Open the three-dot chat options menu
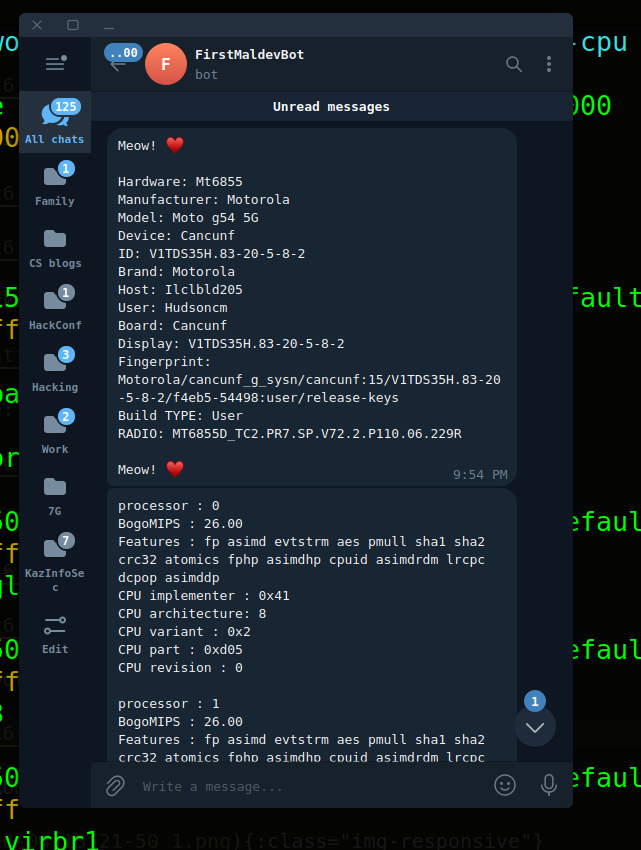Screen dimensions: 641x850 (x=549, y=64)
